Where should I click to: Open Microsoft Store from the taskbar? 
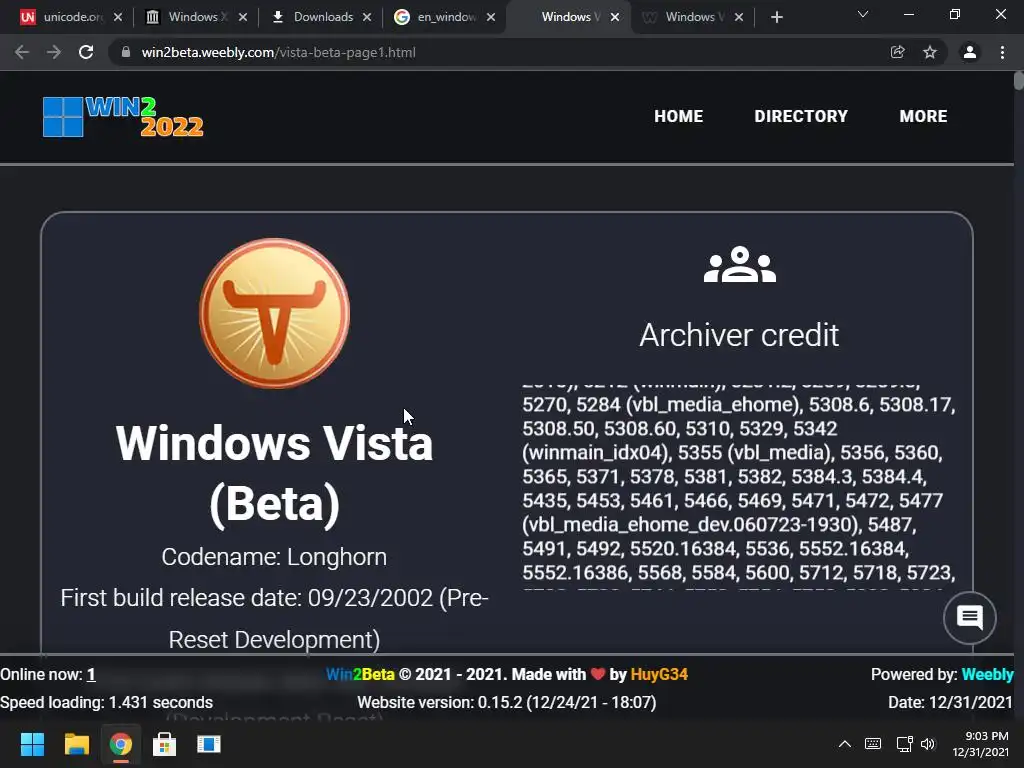(x=165, y=744)
